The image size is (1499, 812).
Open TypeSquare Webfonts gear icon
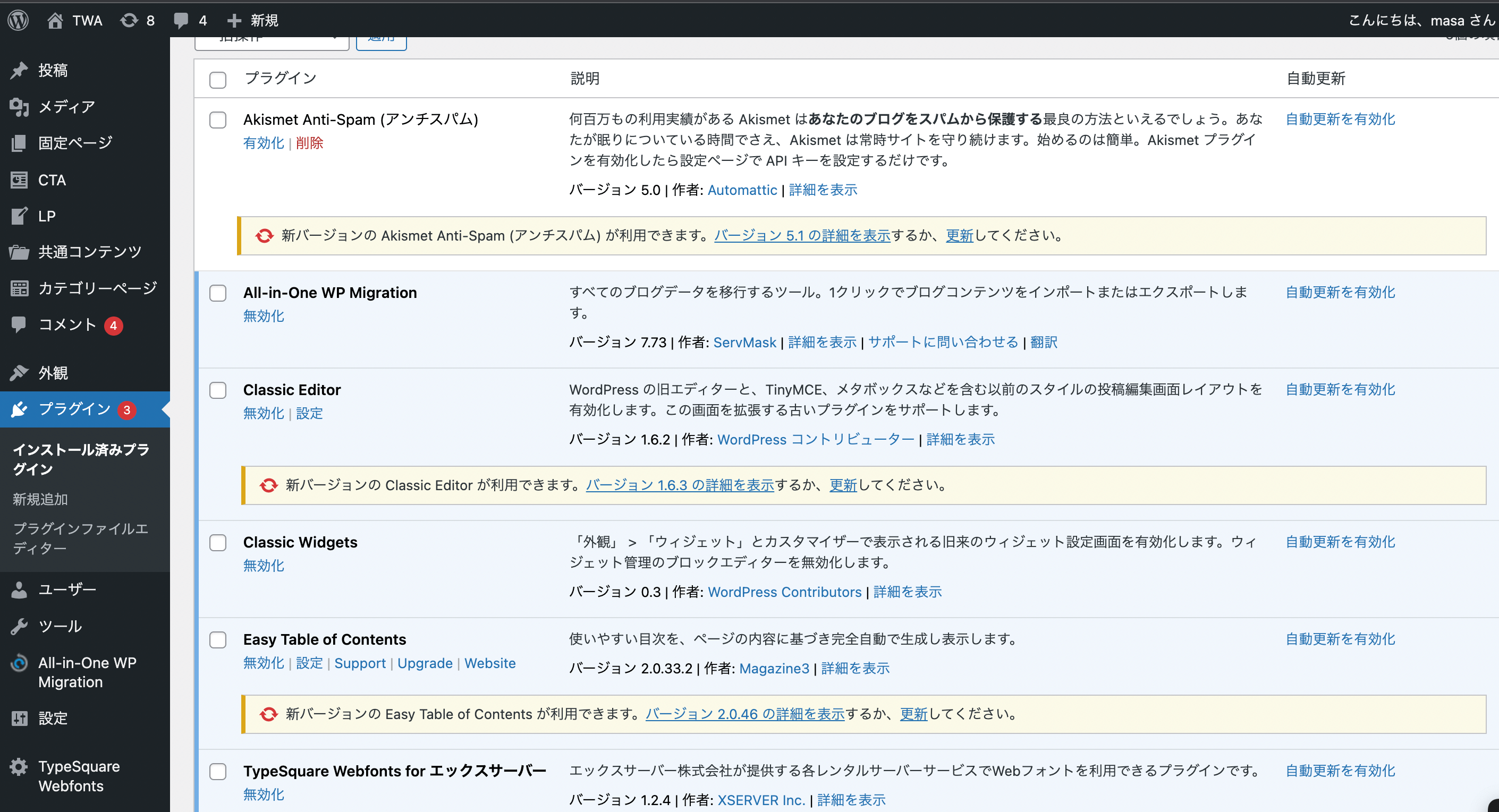[x=19, y=767]
